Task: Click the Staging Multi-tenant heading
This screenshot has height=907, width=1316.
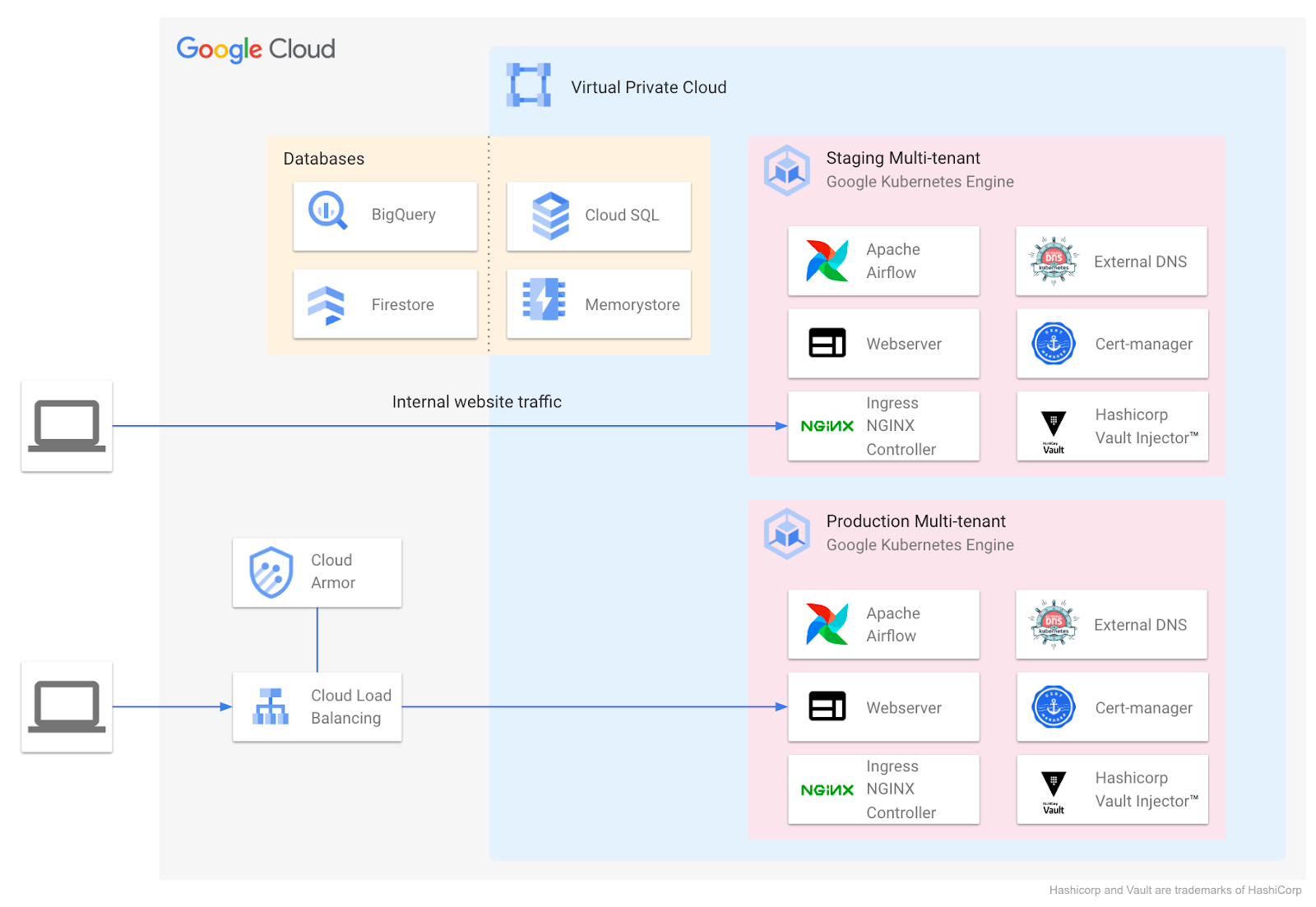Action: coord(903,158)
